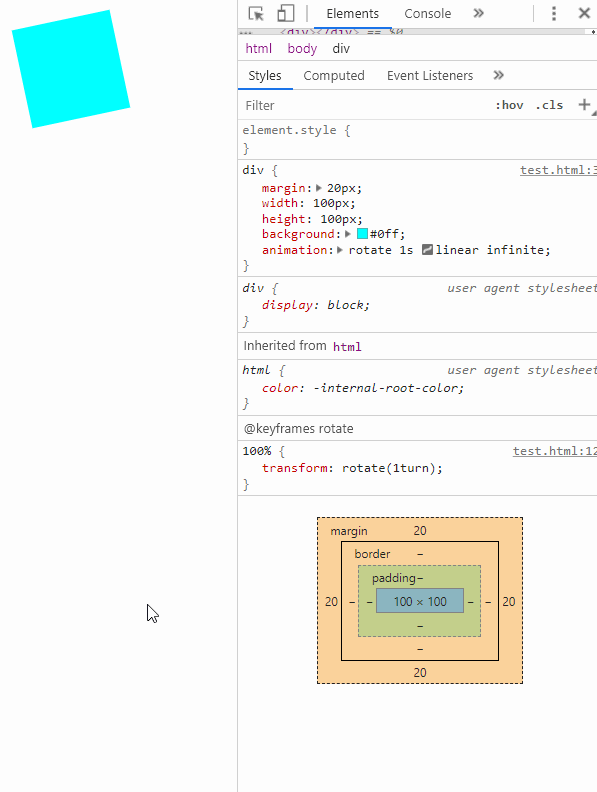Open the Styles sidebar tab
This screenshot has width=597, height=792.
pyautogui.click(x=265, y=75)
